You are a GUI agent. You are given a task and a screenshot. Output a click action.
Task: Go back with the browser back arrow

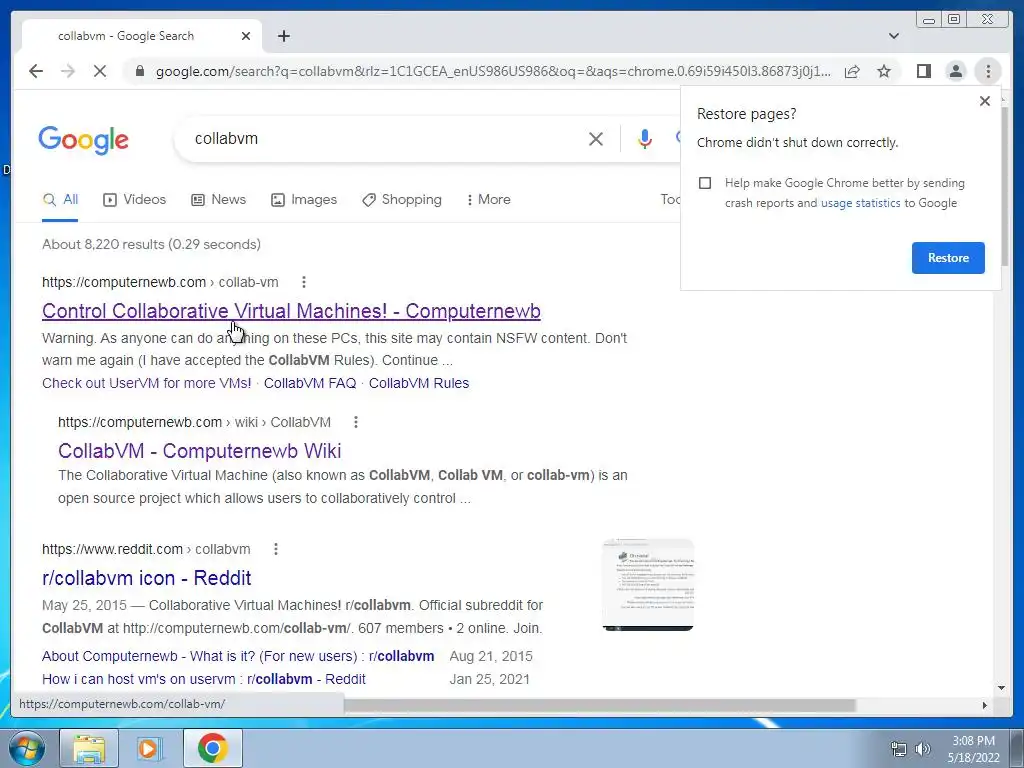point(36,71)
